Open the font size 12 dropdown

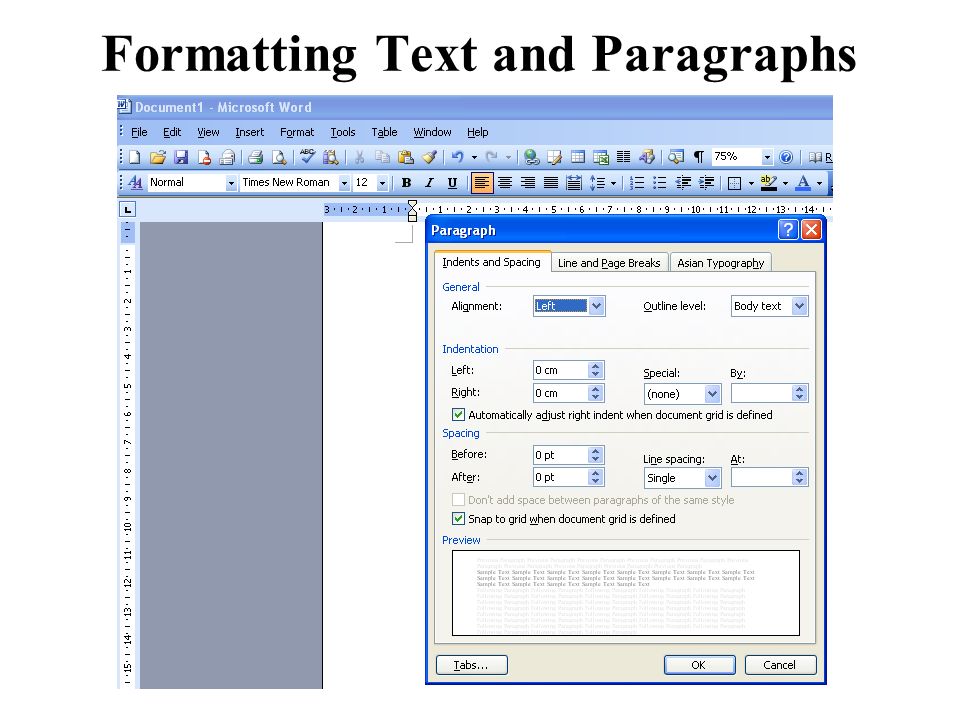coord(382,182)
